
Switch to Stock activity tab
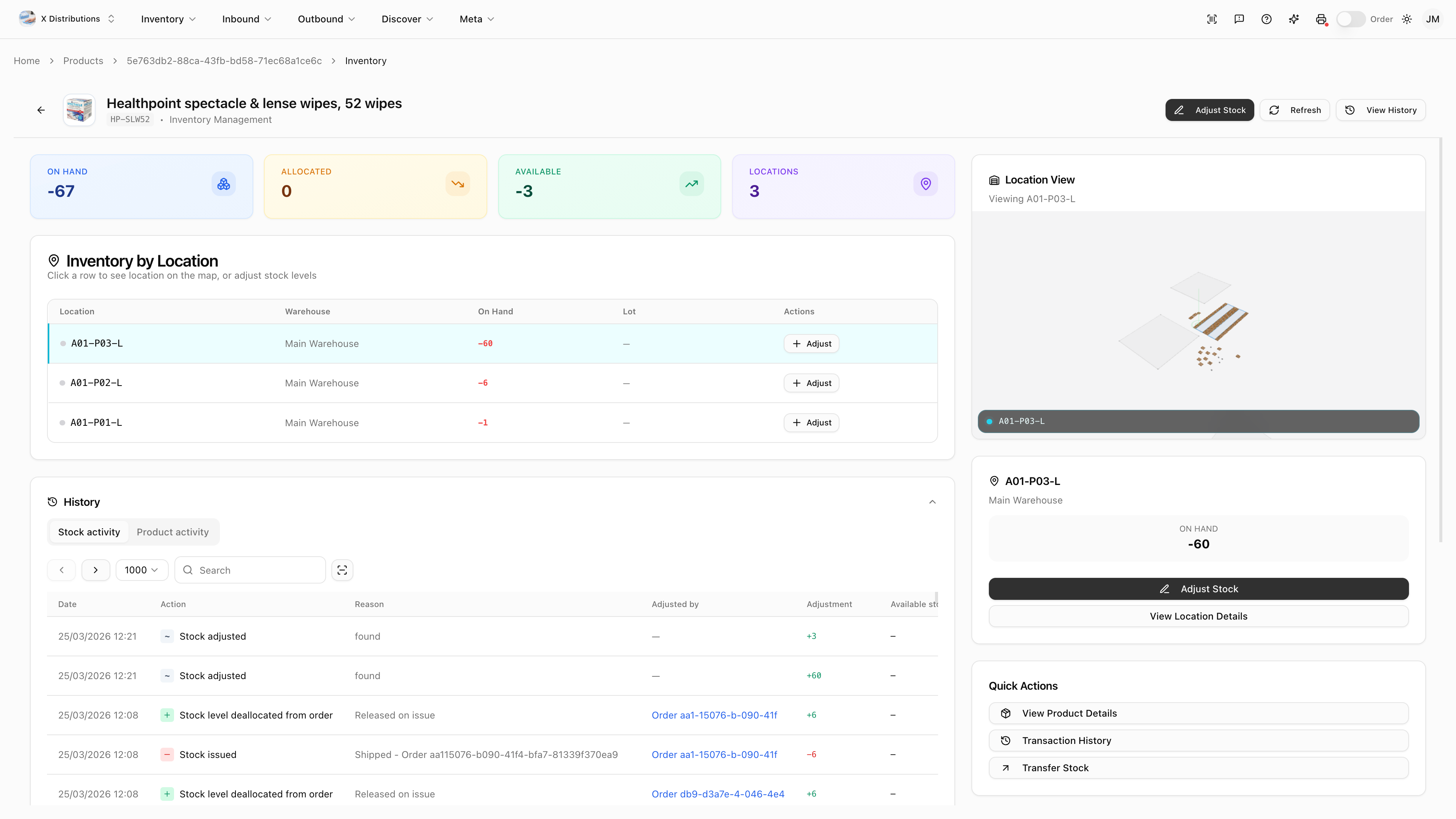click(89, 532)
